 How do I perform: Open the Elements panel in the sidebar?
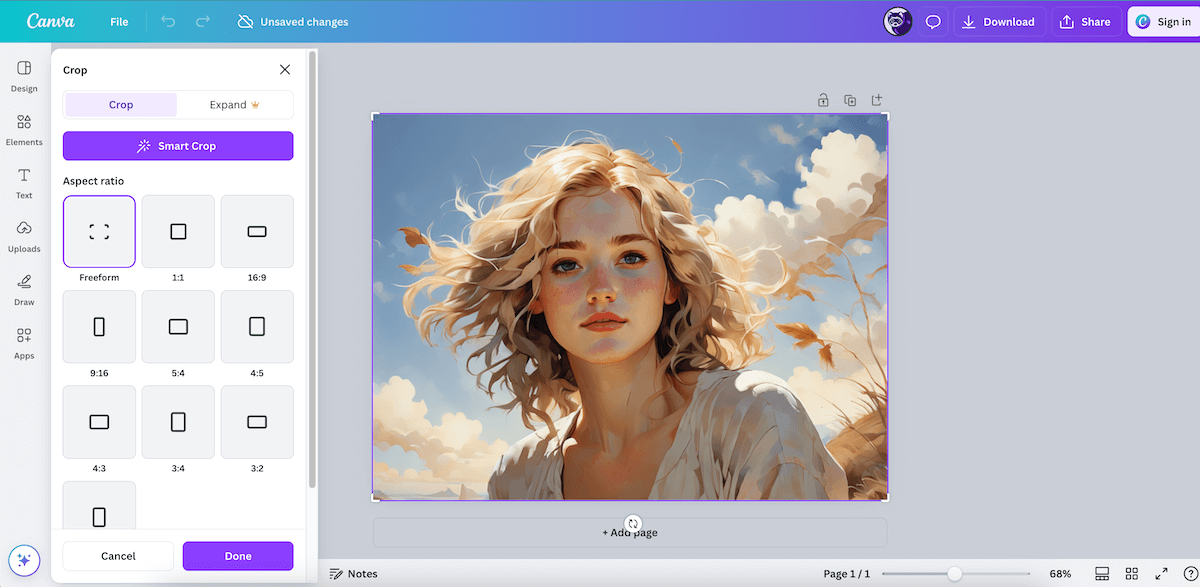[x=23, y=128]
